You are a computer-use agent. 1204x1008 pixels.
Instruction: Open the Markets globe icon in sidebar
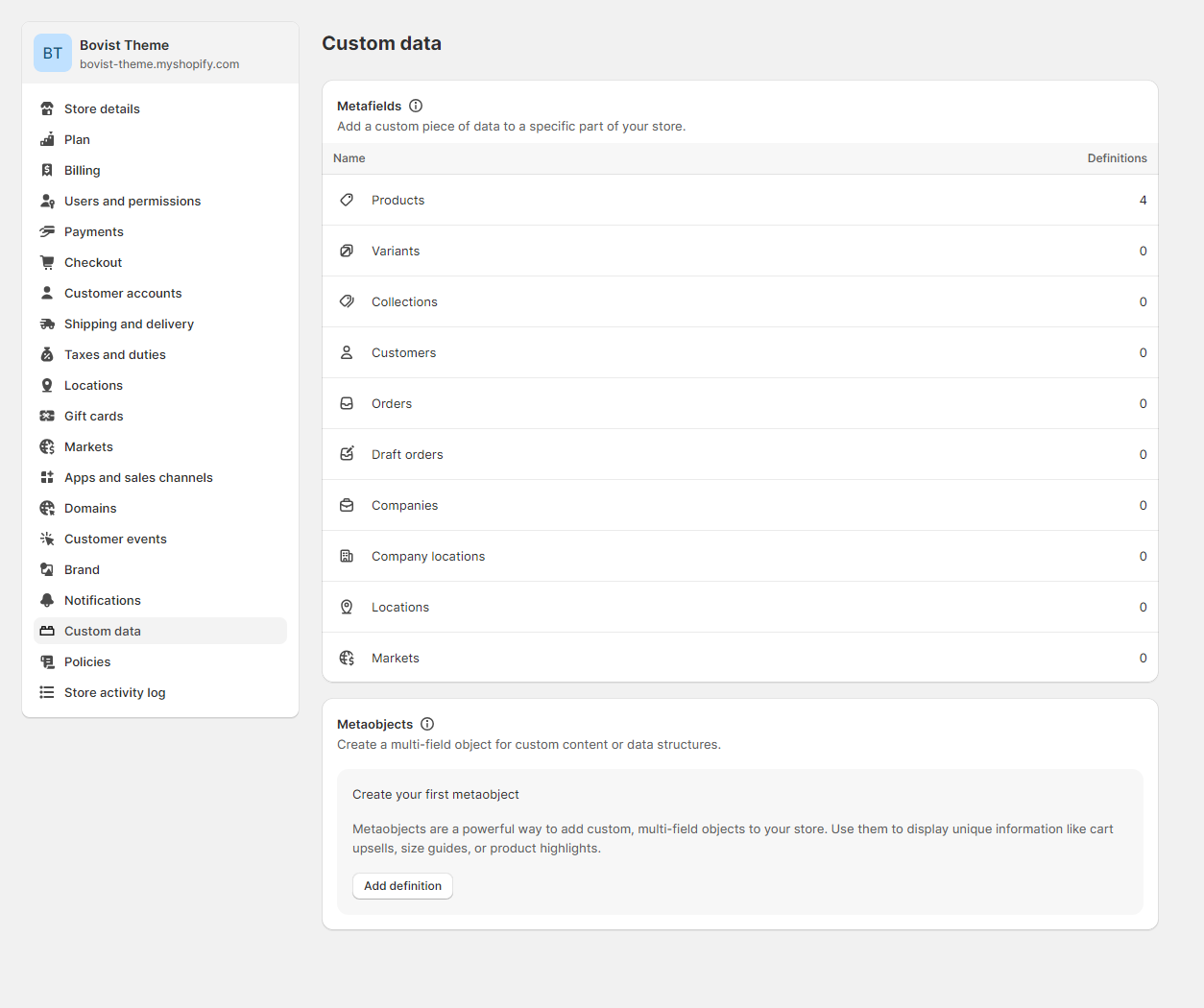click(x=46, y=446)
